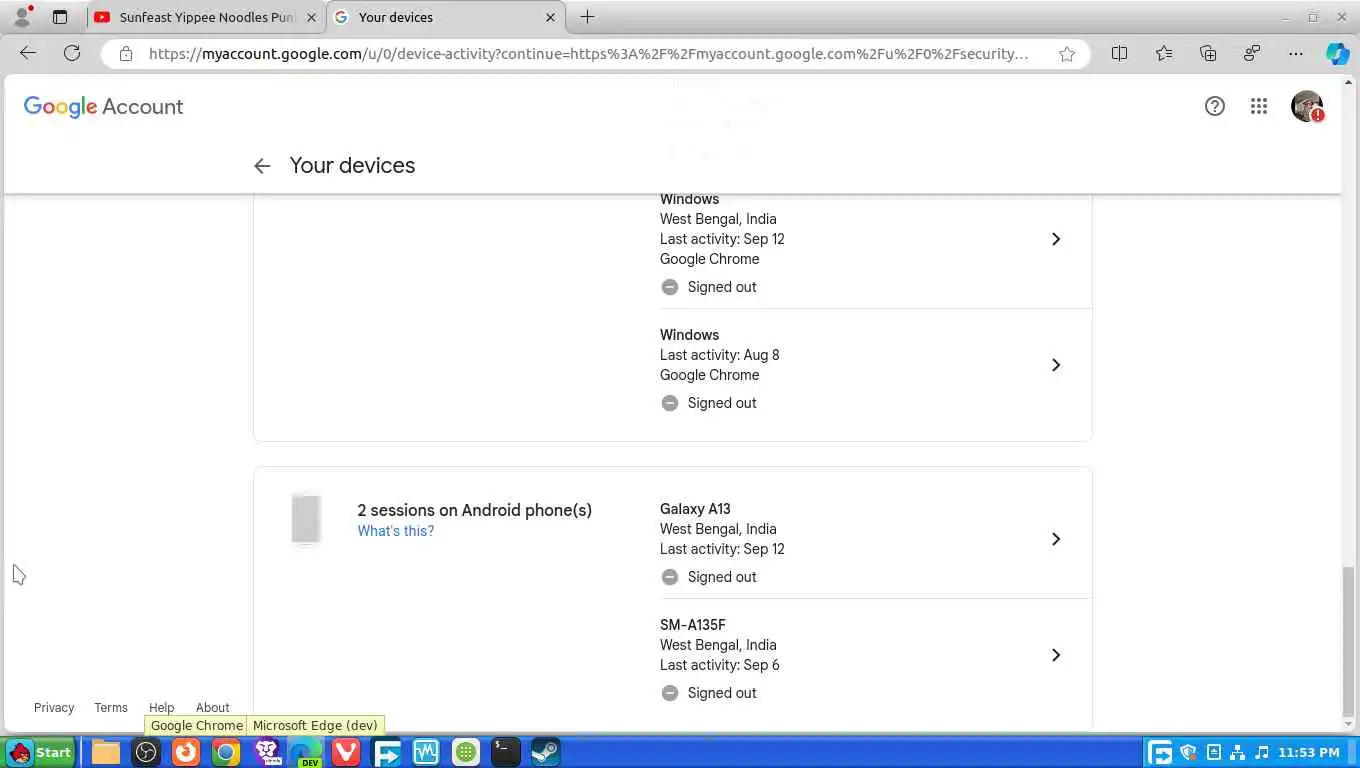1360x768 pixels.
Task: Open music note tray icon
Action: (1262, 752)
